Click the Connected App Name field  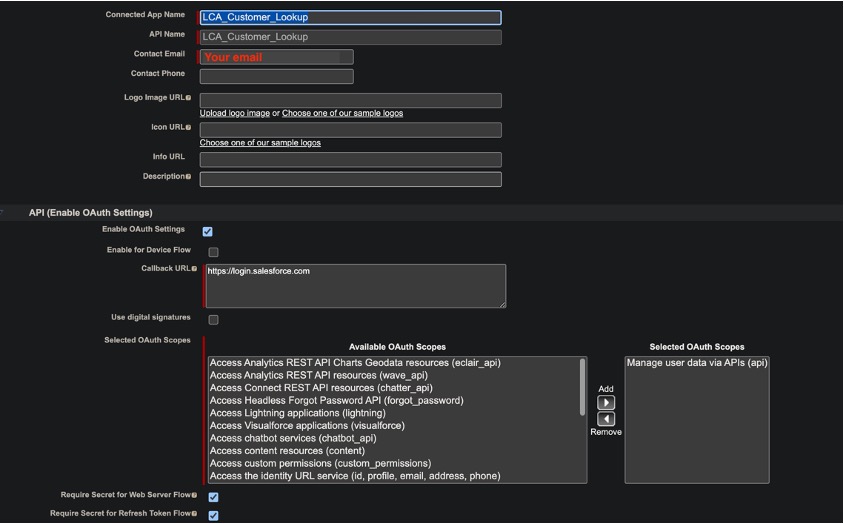click(x=350, y=17)
